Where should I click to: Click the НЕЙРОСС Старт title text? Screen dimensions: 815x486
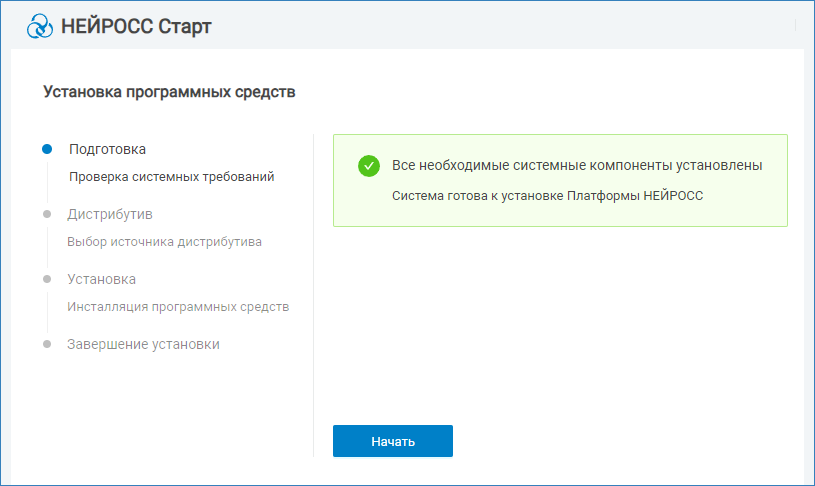click(137, 26)
